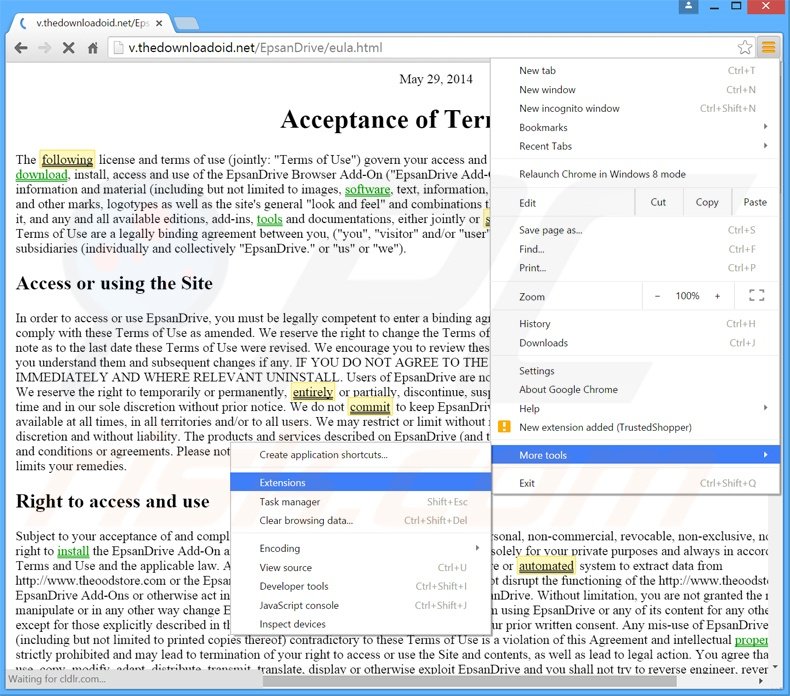The image size is (790, 696).
Task: Click the highlighted 'automated' link
Action: tap(546, 565)
